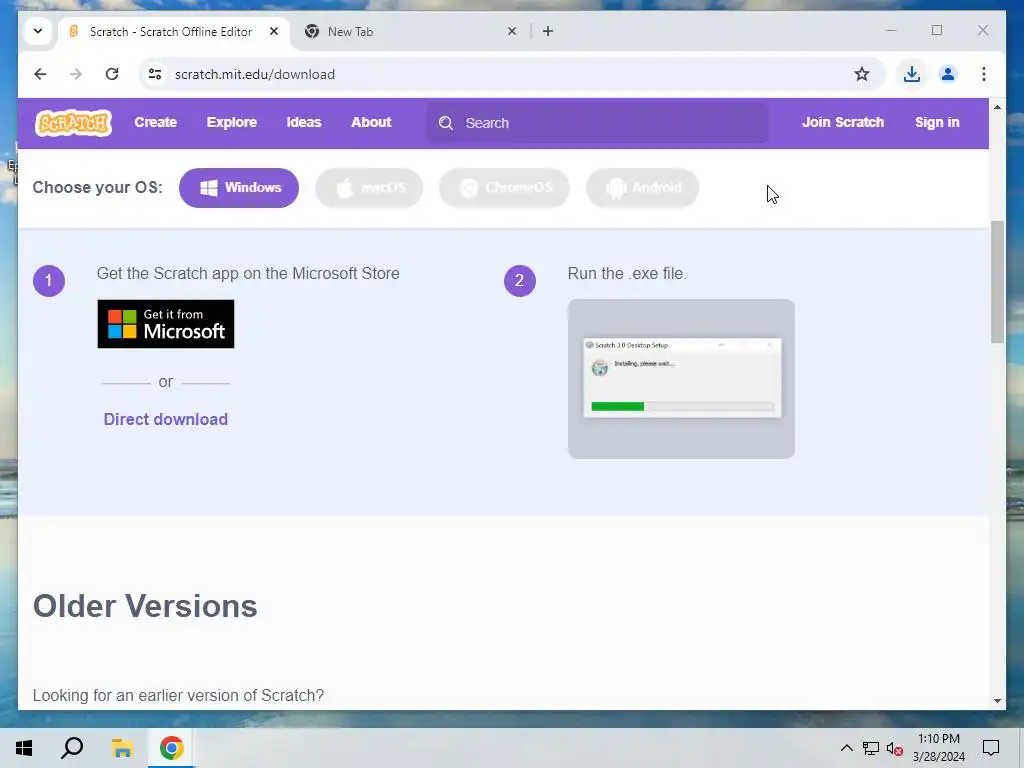
Task: Click 'Run the .exe file.' text
Action: click(x=627, y=274)
